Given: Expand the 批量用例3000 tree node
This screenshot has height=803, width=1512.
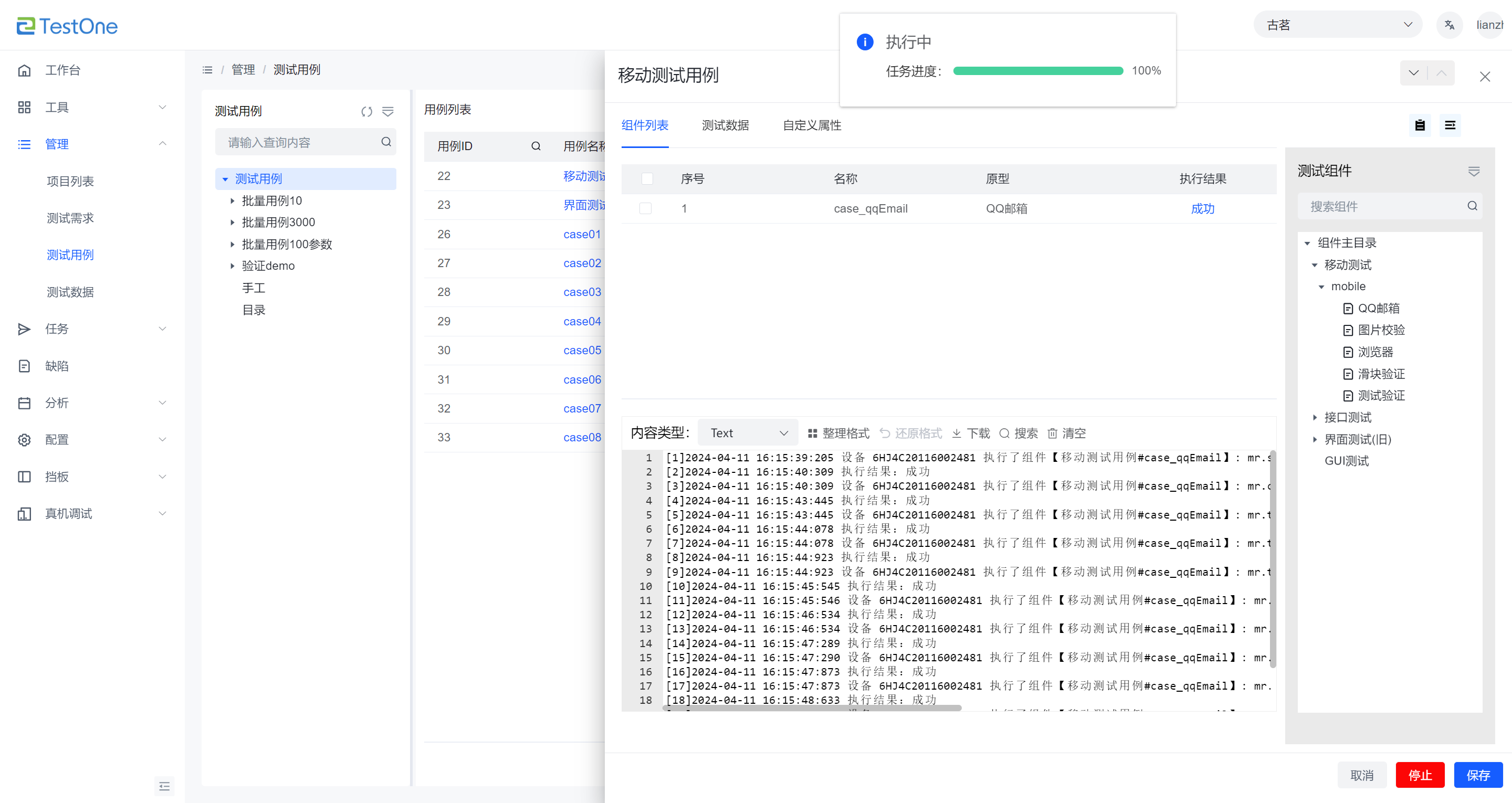Looking at the screenshot, I should click(x=233, y=223).
